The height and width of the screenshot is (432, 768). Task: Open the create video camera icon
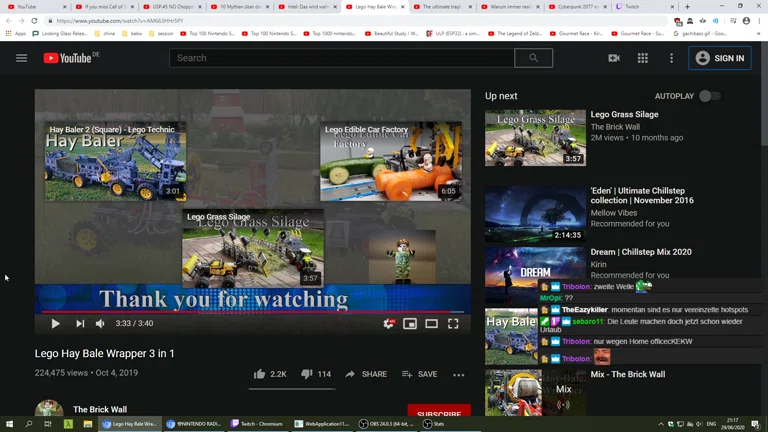pyautogui.click(x=614, y=58)
